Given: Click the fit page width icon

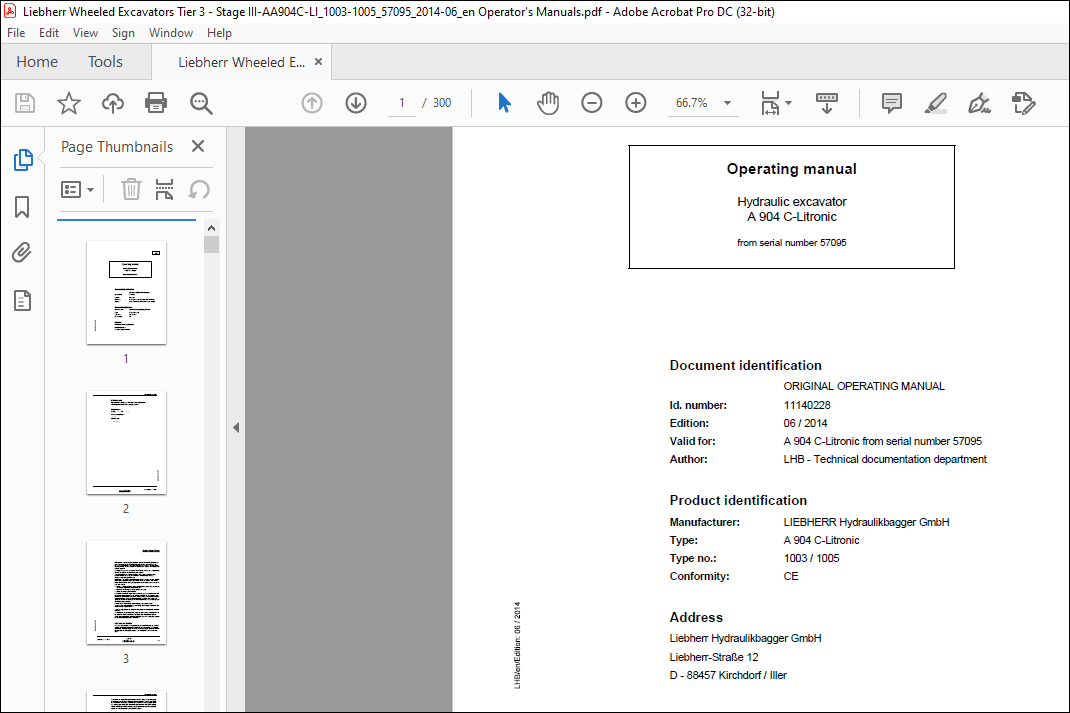Looking at the screenshot, I should tap(770, 103).
